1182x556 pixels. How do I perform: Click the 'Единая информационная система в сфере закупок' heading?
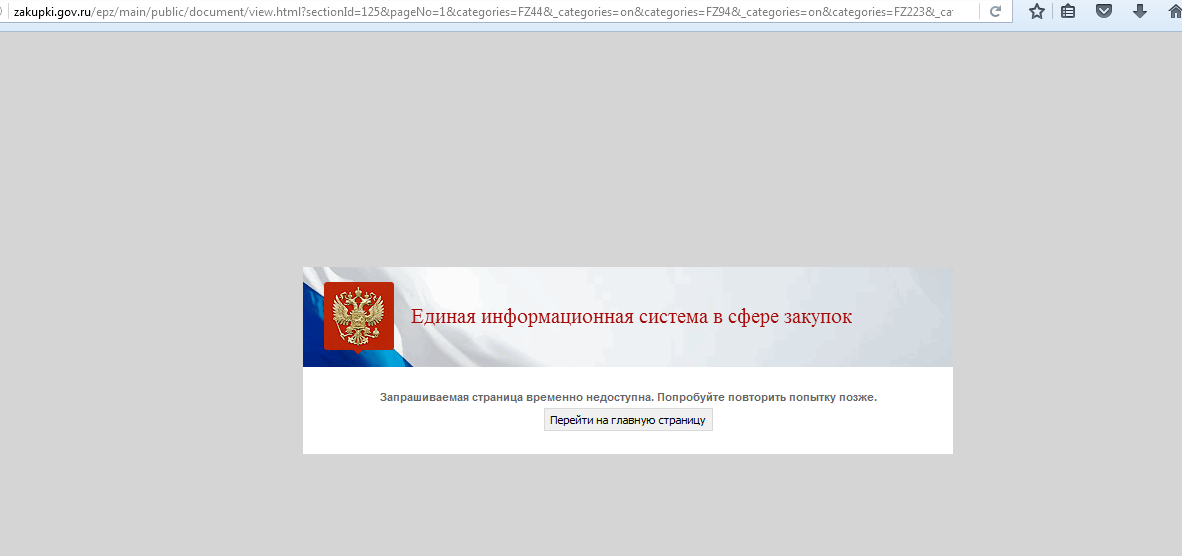[631, 317]
